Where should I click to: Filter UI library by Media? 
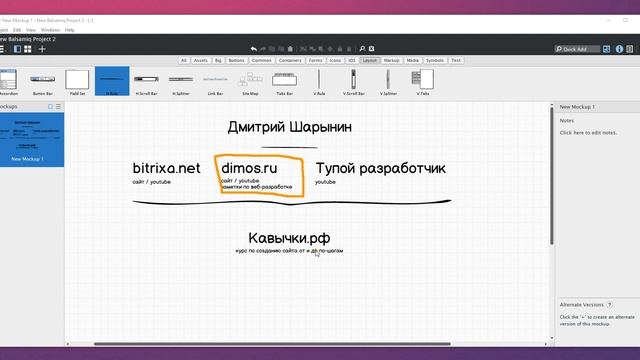click(413, 60)
